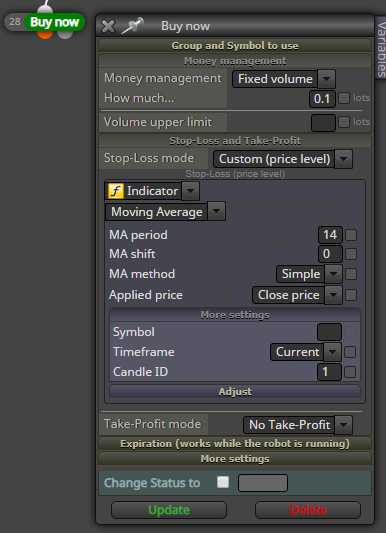The height and width of the screenshot is (533, 386).
Task: Edit the MA period value 14
Action: click(330, 235)
